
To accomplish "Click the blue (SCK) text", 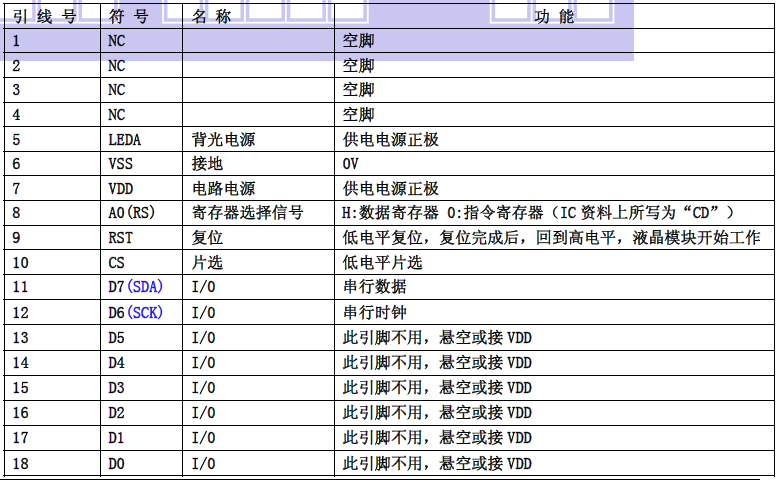I will [x=145, y=313].
